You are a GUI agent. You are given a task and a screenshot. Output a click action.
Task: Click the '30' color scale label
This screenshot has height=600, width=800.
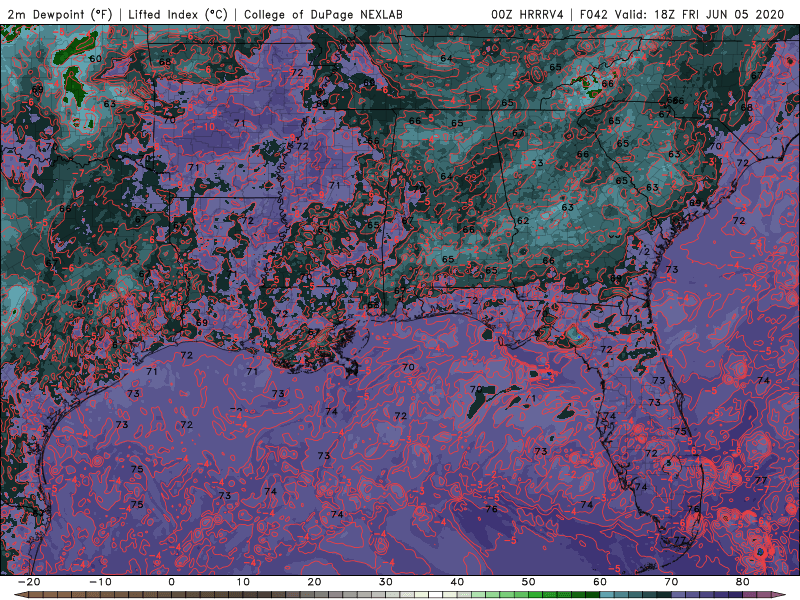click(x=386, y=582)
